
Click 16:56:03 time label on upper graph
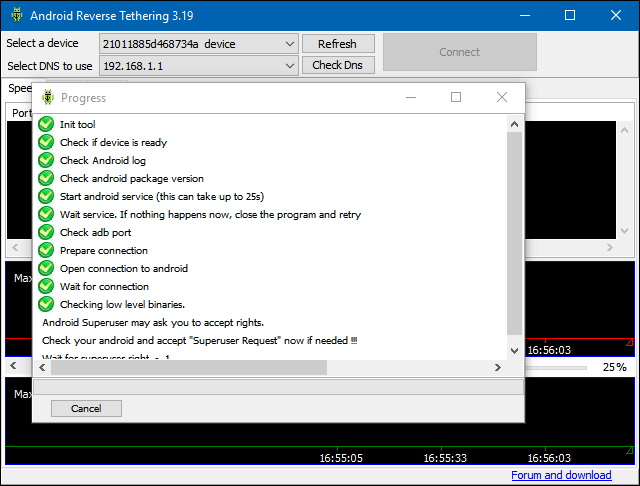[549, 350]
